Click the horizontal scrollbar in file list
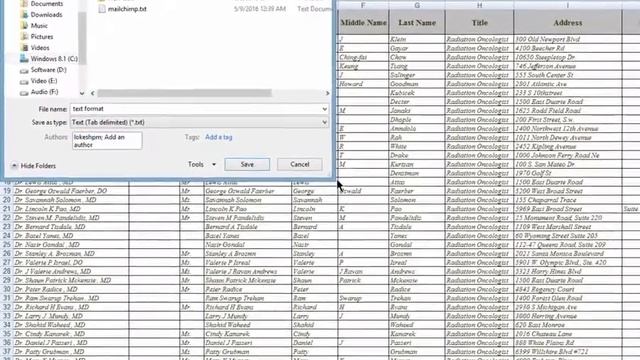 (184, 93)
